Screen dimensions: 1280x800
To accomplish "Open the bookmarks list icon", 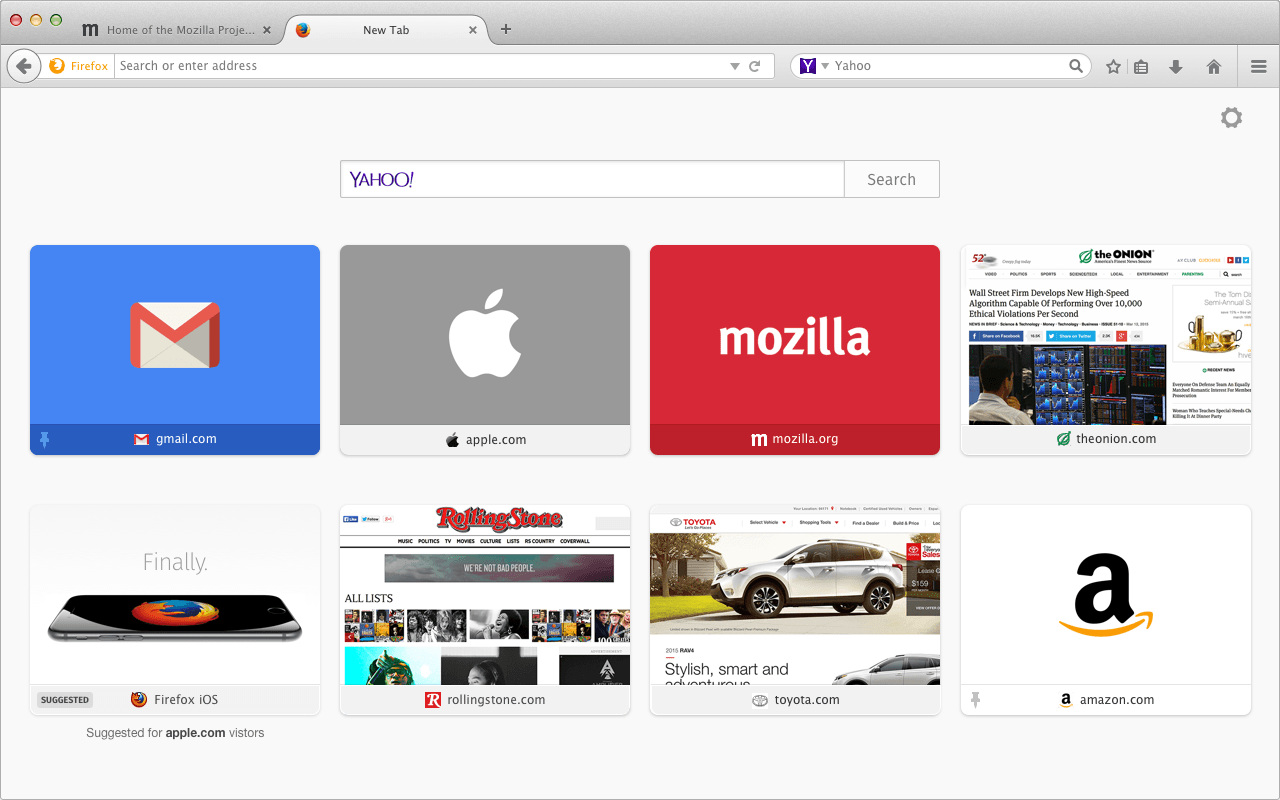I will pyautogui.click(x=1141, y=67).
